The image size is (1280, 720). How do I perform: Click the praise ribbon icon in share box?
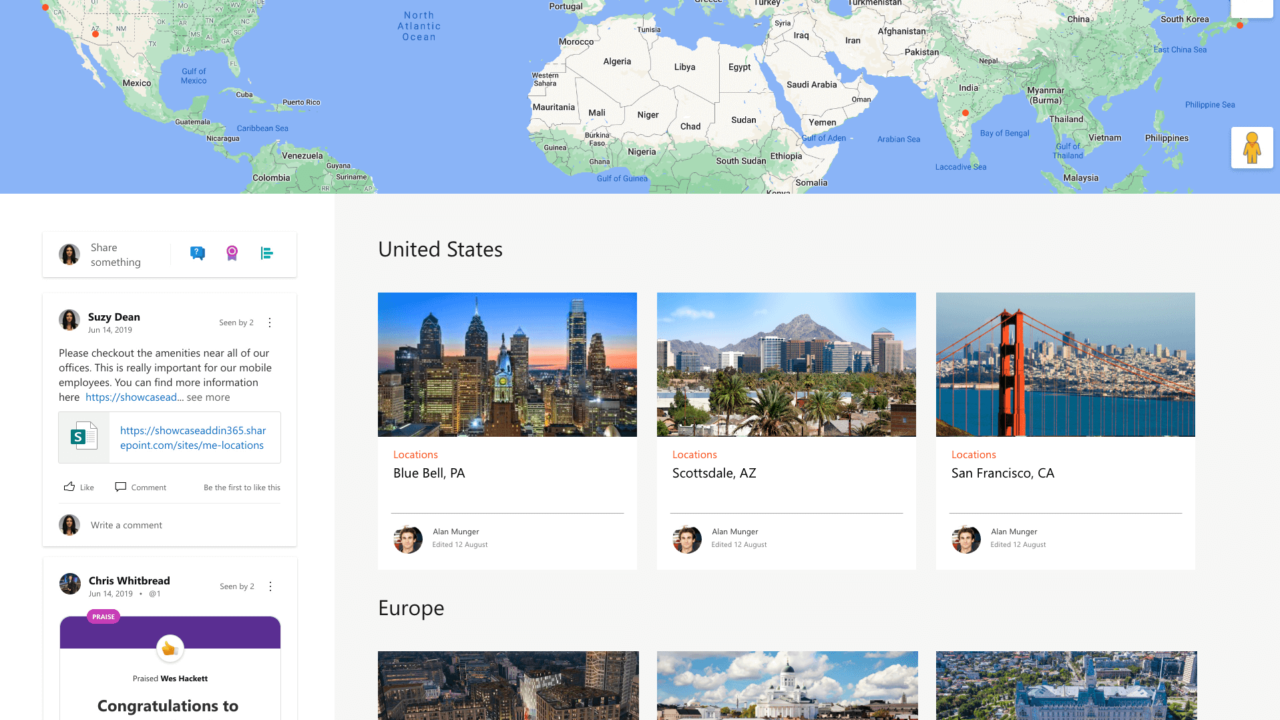click(x=232, y=254)
